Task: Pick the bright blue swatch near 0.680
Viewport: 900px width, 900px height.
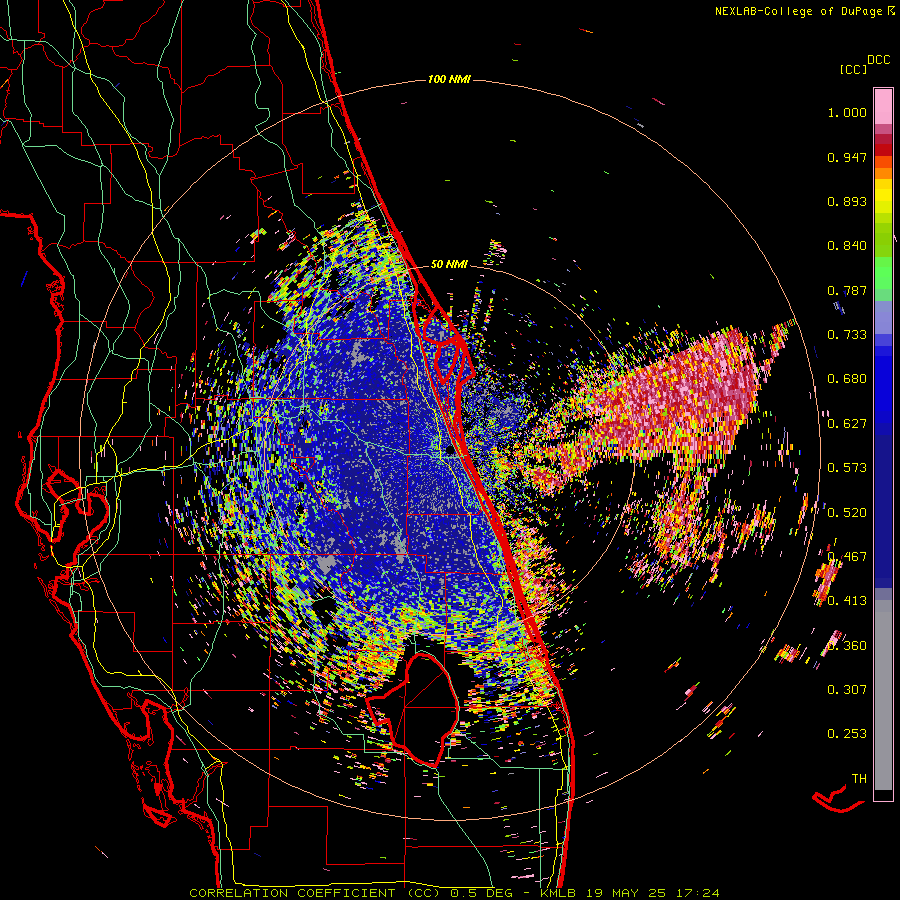Action: click(883, 385)
